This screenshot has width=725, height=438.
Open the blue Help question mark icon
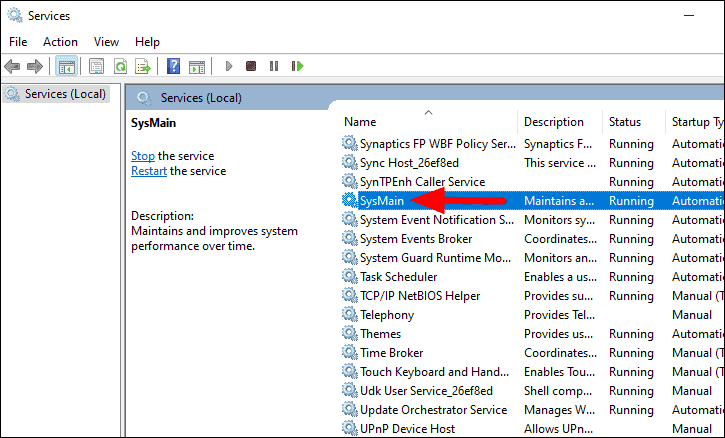point(173,66)
